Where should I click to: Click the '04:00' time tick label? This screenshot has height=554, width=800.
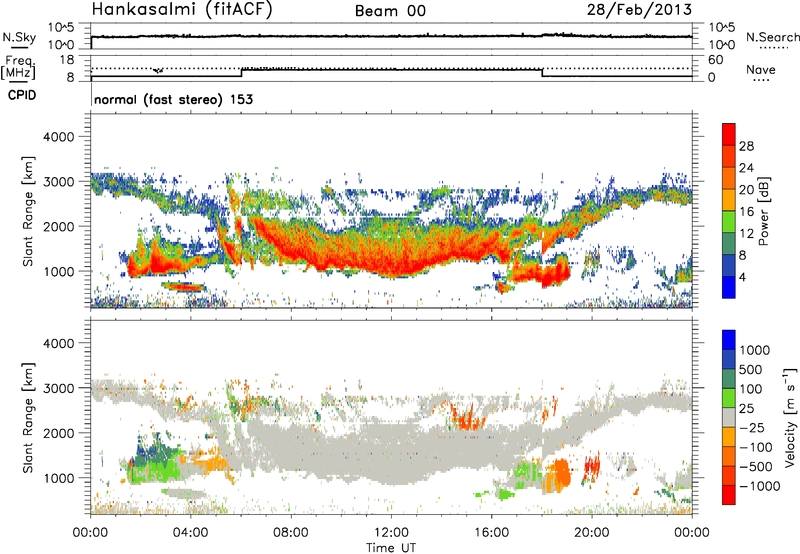pyautogui.click(x=191, y=533)
